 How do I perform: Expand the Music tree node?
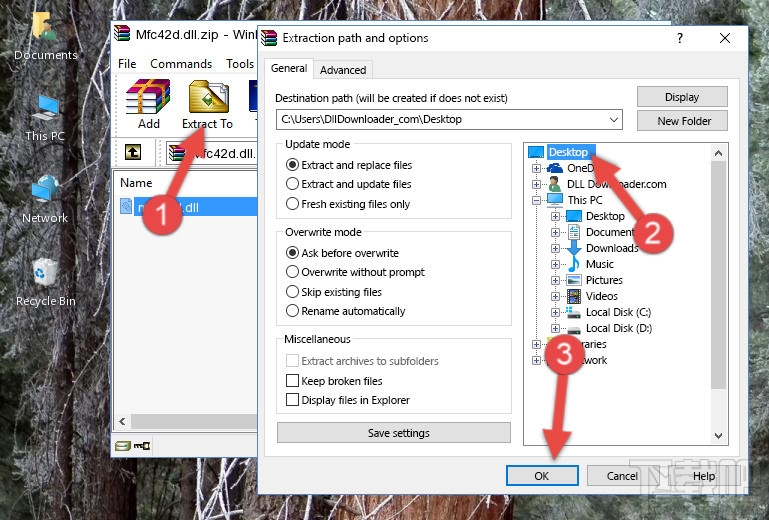(555, 264)
